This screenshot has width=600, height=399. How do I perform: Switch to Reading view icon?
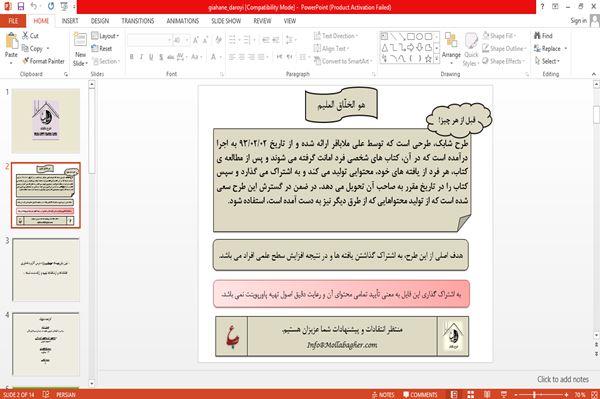(x=487, y=395)
